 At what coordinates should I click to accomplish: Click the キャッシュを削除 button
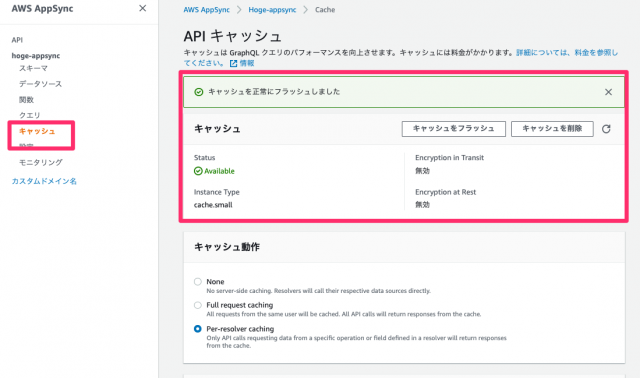pos(552,129)
